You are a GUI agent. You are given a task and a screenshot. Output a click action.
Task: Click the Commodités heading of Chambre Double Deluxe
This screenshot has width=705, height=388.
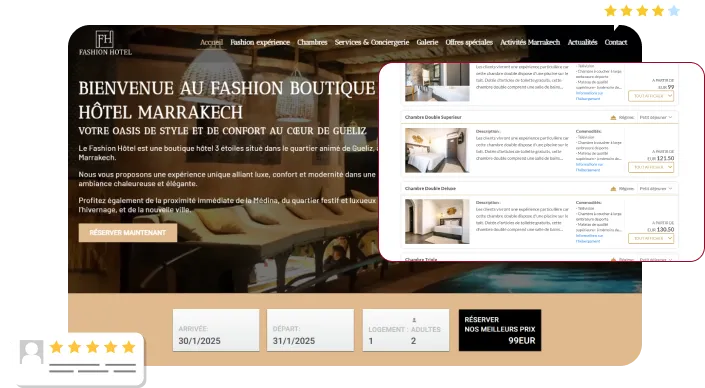(589, 202)
